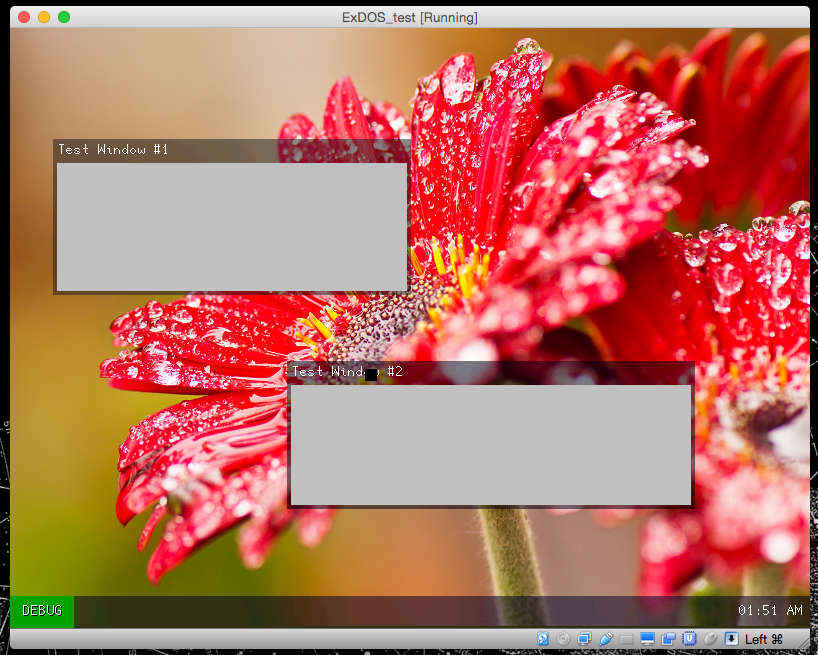Click the optical disc status icon

point(563,639)
